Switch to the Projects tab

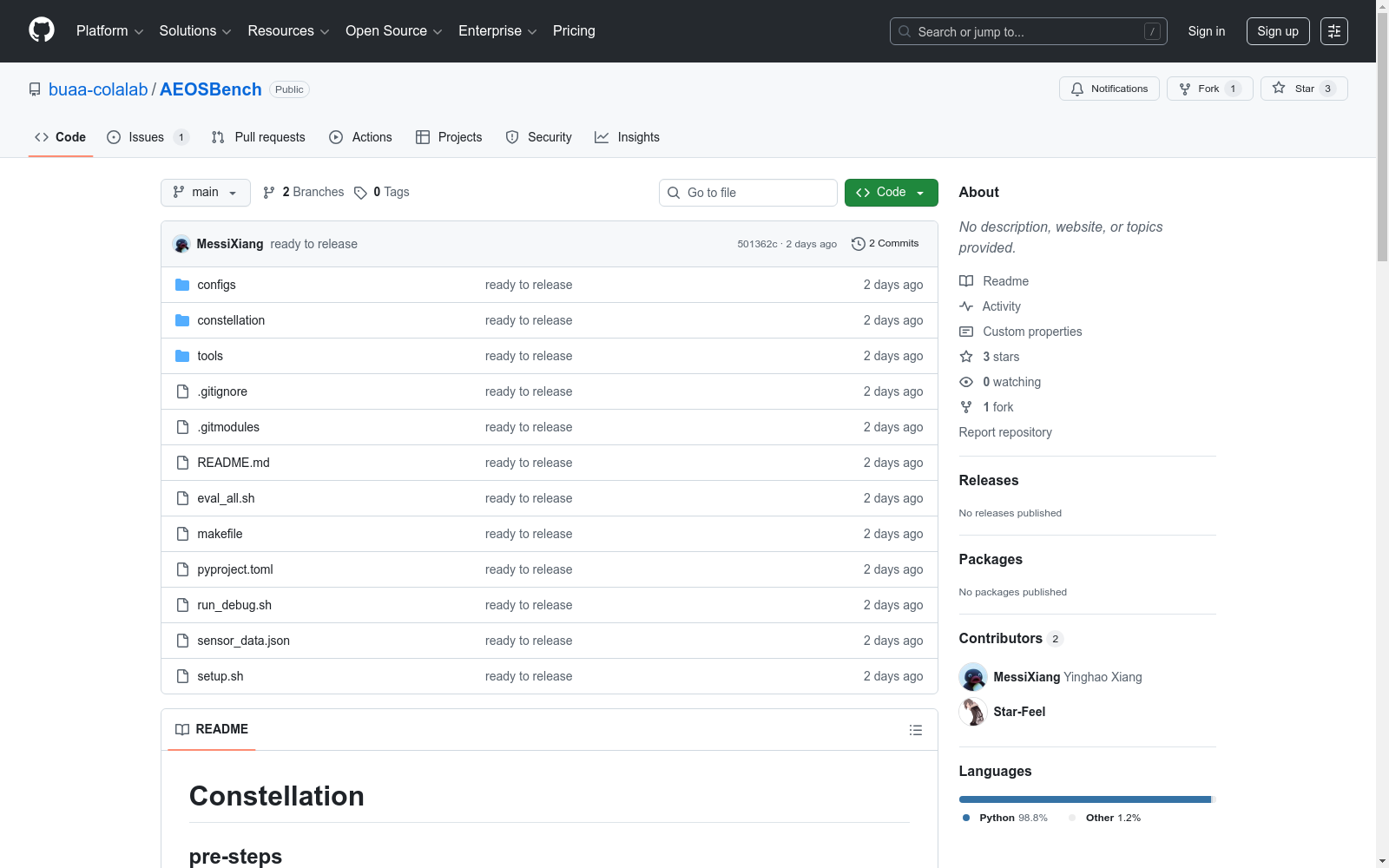click(x=449, y=137)
